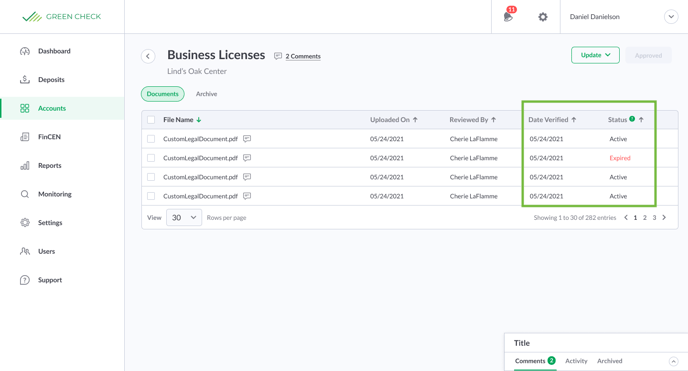Open the gear settings icon in header
The width and height of the screenshot is (688, 371).
pyautogui.click(x=543, y=17)
